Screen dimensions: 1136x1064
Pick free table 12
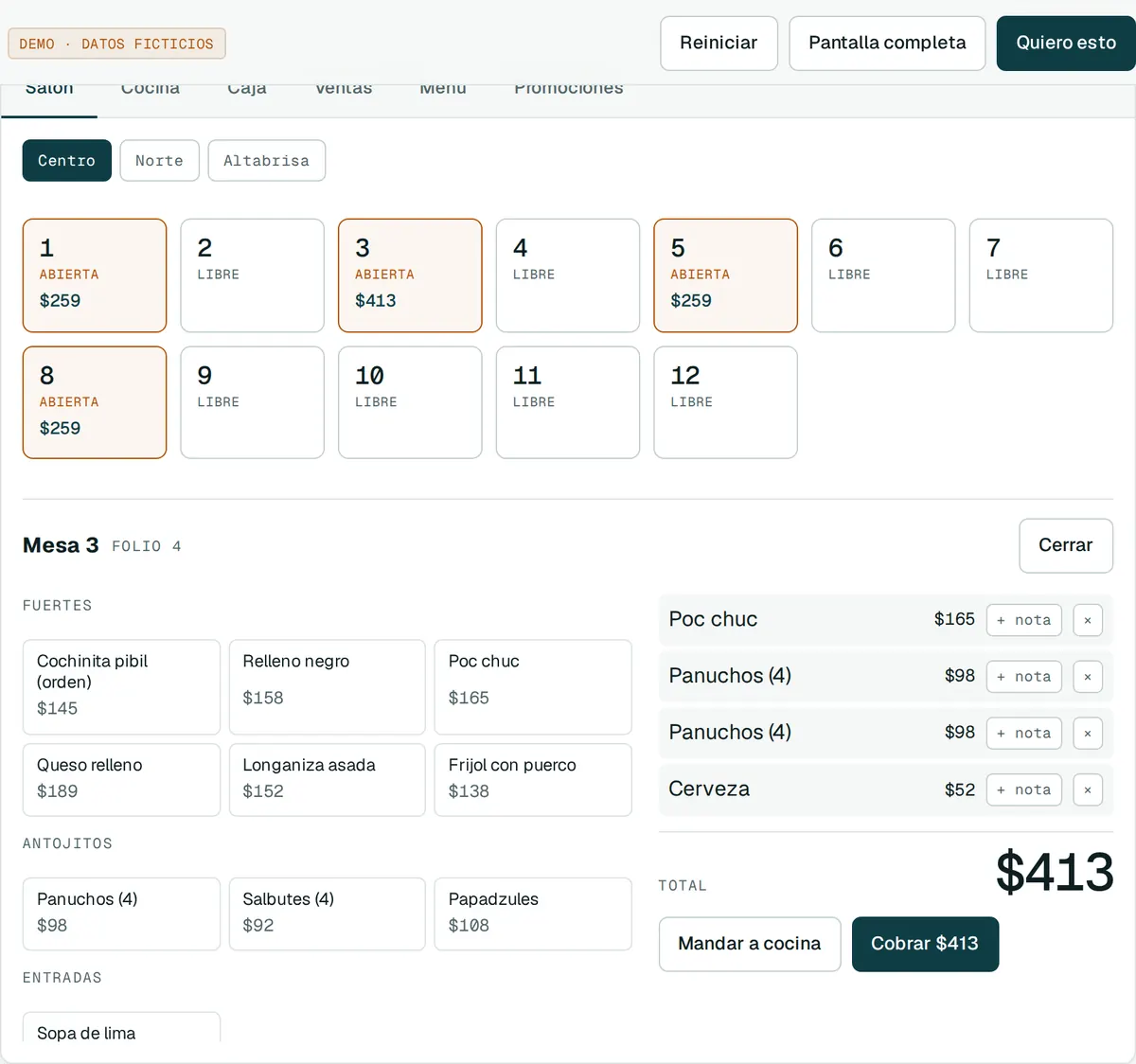(726, 402)
